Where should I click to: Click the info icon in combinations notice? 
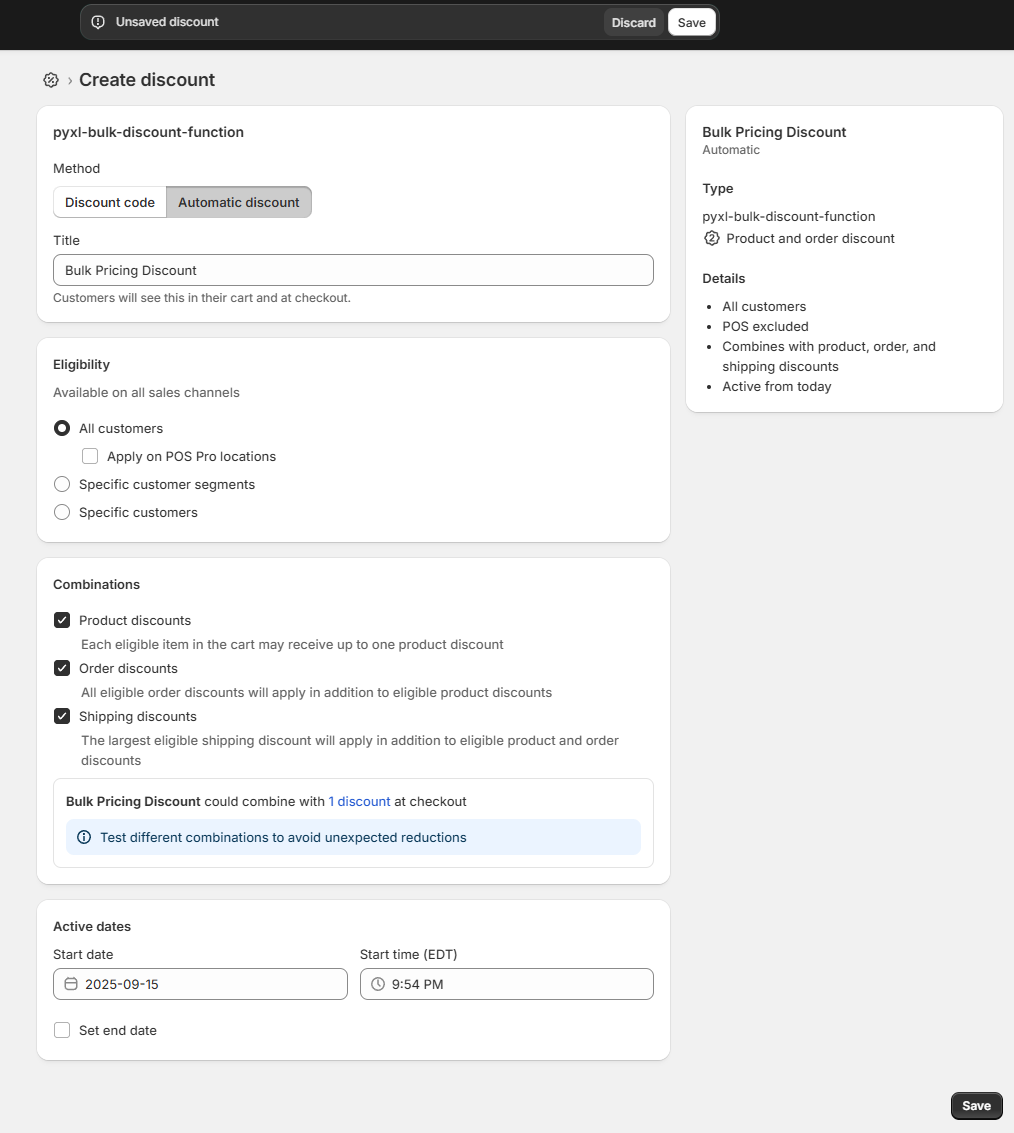[x=84, y=837]
